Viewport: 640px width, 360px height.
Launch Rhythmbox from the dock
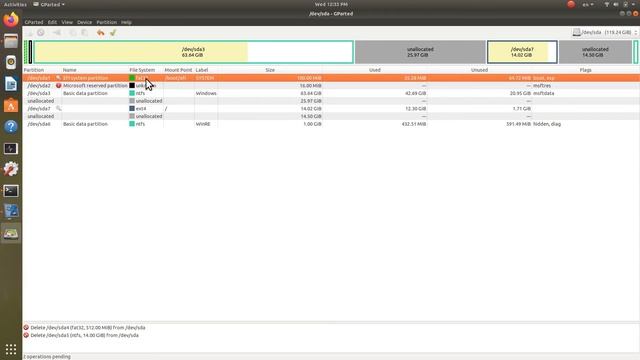point(11,62)
